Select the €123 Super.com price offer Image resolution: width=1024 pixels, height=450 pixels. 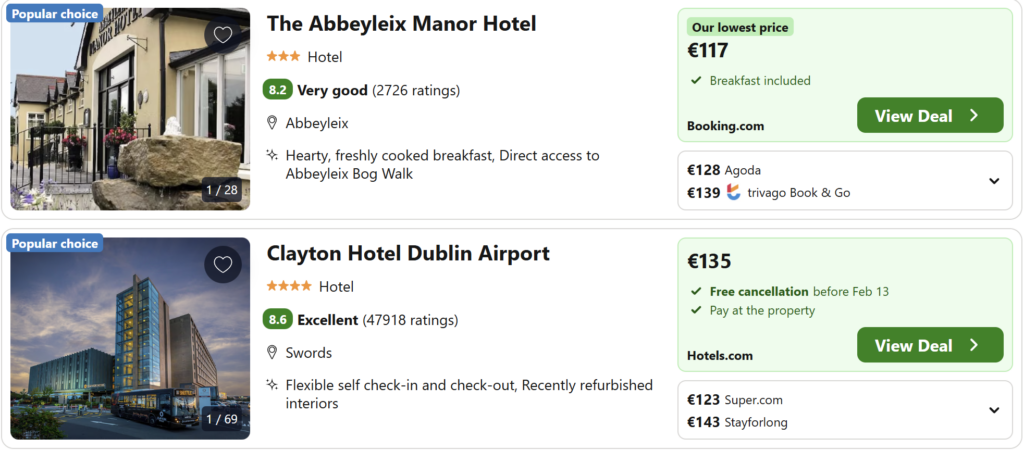(733, 400)
